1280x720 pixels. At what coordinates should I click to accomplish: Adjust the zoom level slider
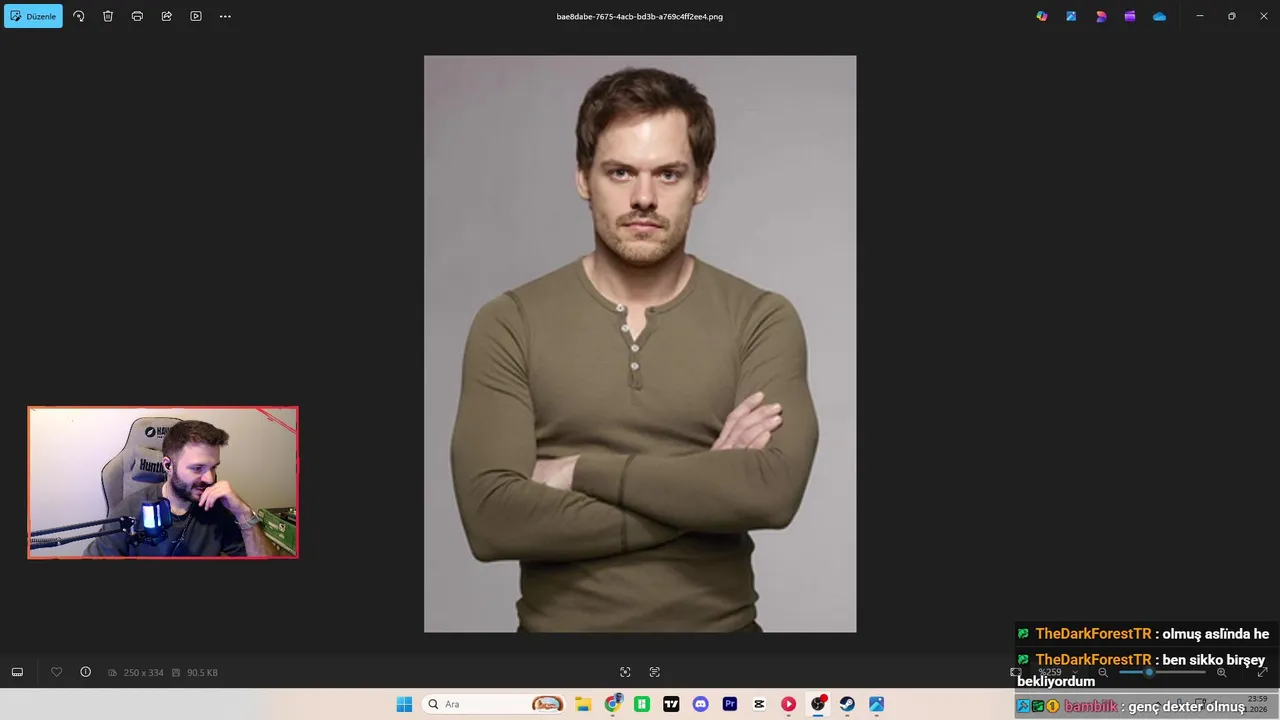coord(1162,672)
